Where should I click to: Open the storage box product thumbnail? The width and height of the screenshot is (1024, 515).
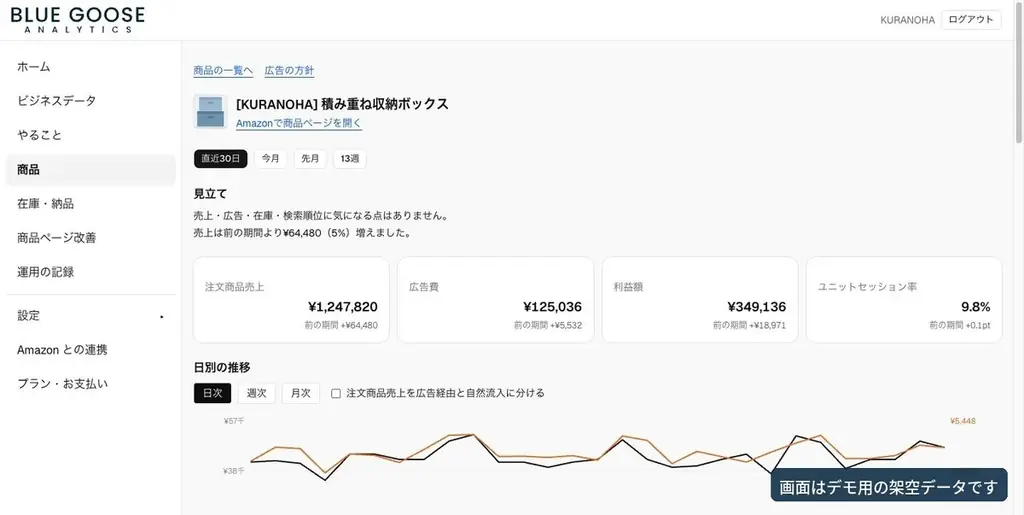coord(210,112)
